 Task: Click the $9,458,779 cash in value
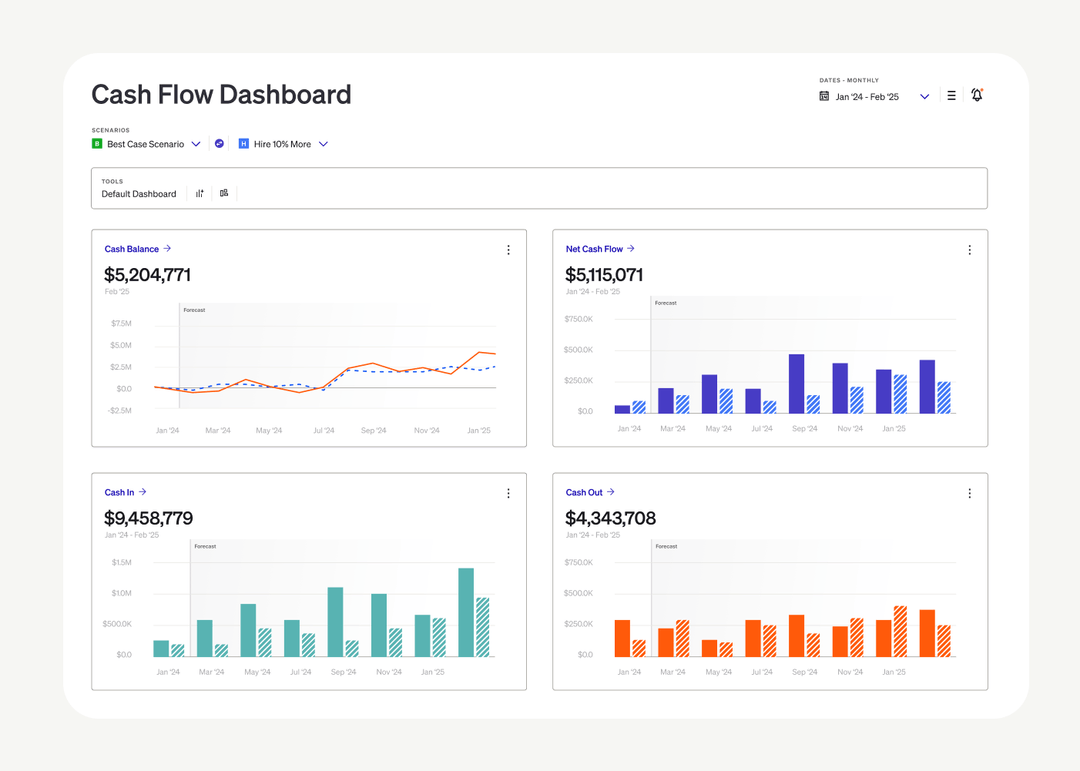(x=148, y=518)
